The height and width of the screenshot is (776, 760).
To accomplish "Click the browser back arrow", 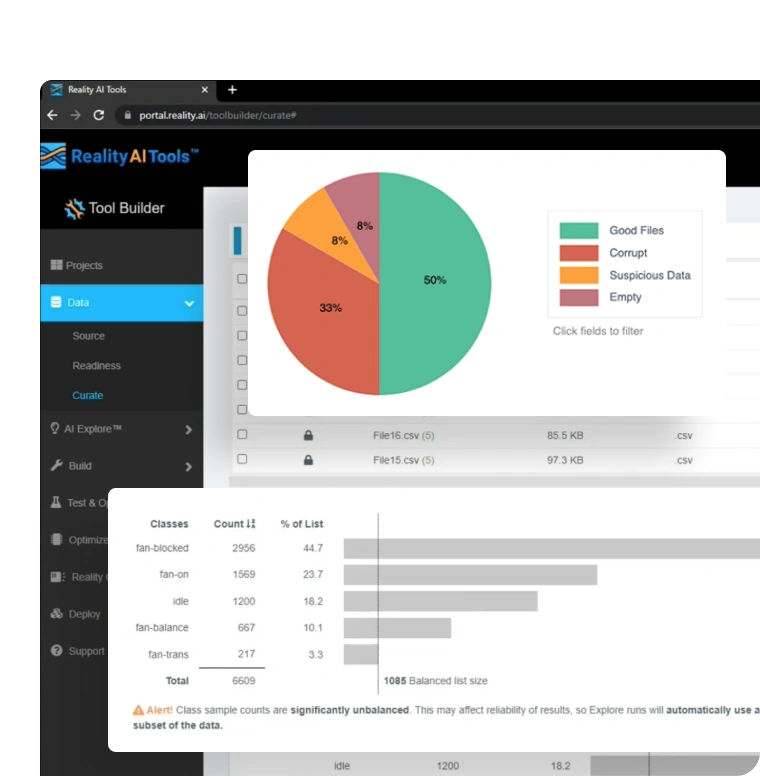I will [x=52, y=115].
